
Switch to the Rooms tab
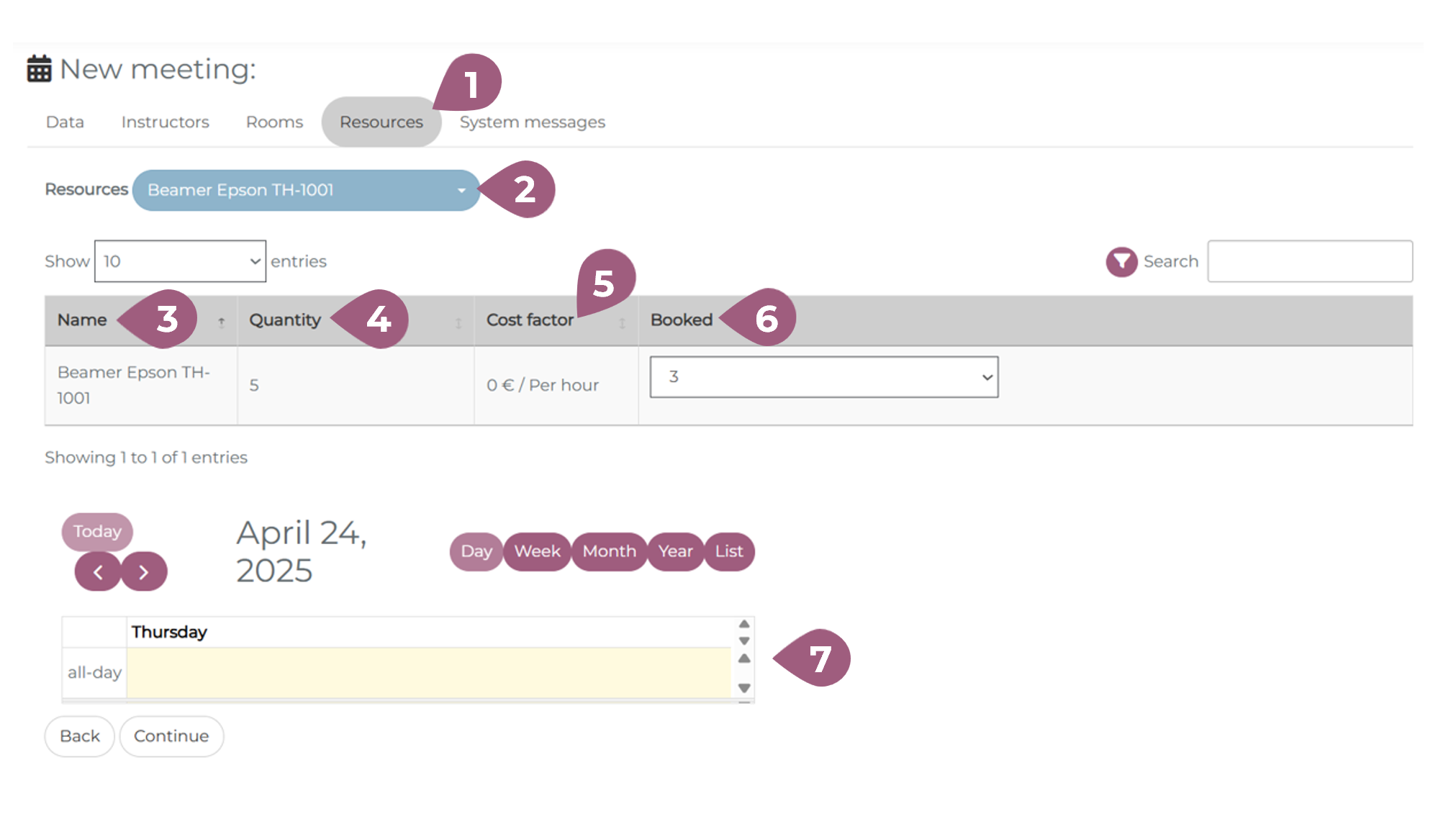tap(274, 122)
